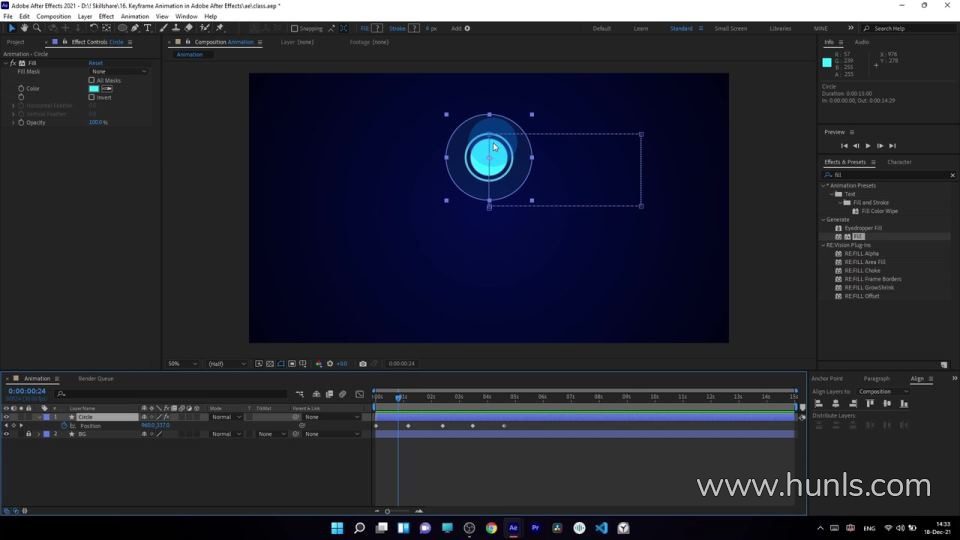Screen dimensions: 960x540
Task: Select the Pen tool
Action: click(135, 28)
